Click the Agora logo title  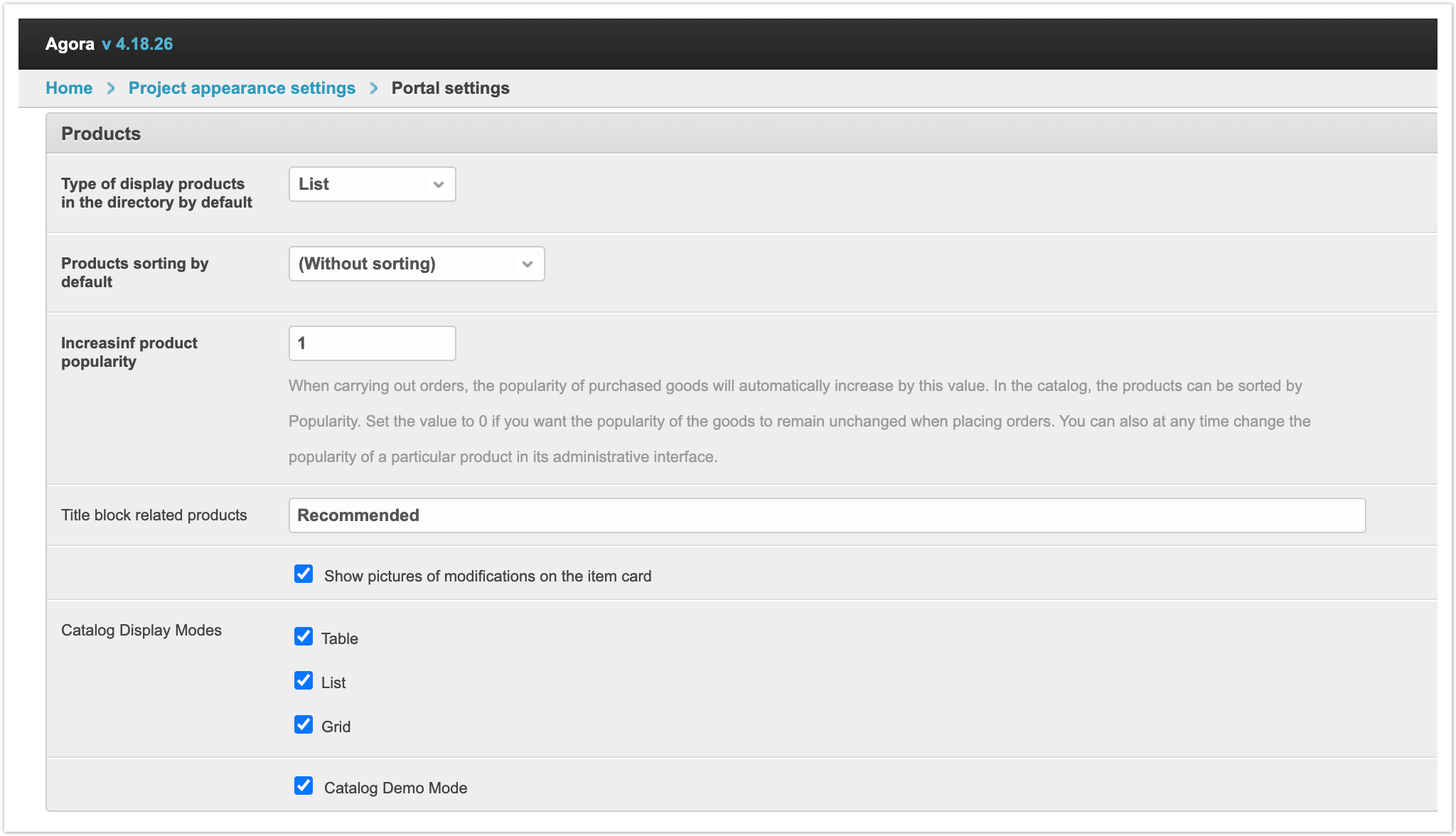pyautogui.click(x=70, y=44)
